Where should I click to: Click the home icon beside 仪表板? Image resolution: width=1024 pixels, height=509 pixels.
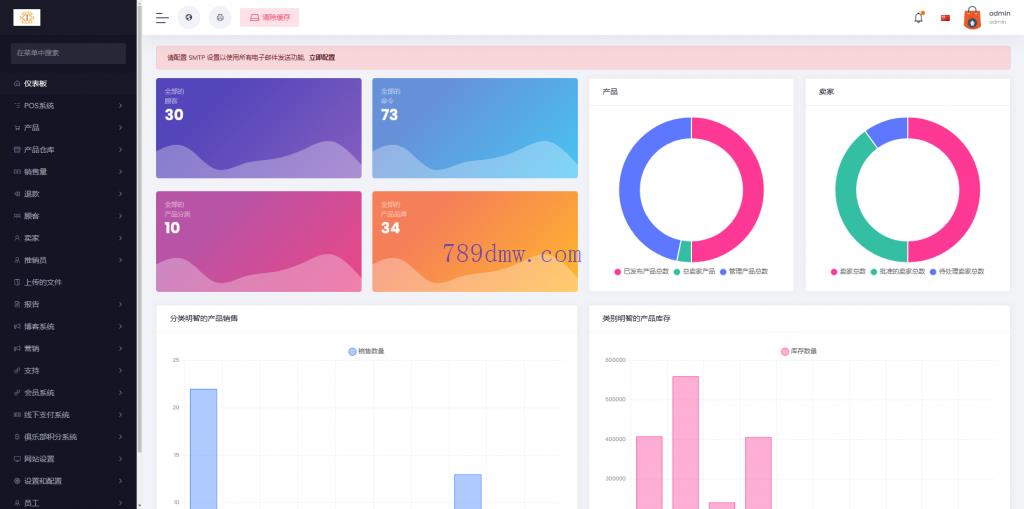(17, 84)
